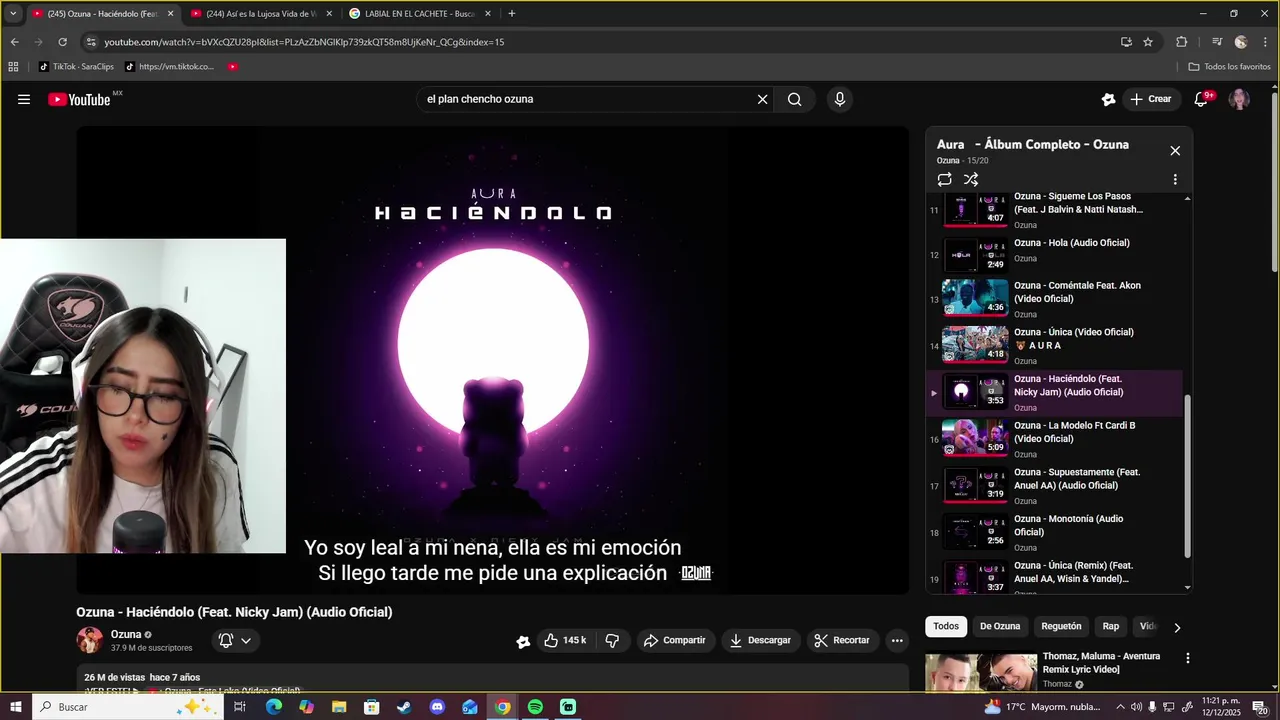Viewport: 1280px width, 720px height.
Task: Dislike the video with thumbs down
Action: [x=612, y=640]
